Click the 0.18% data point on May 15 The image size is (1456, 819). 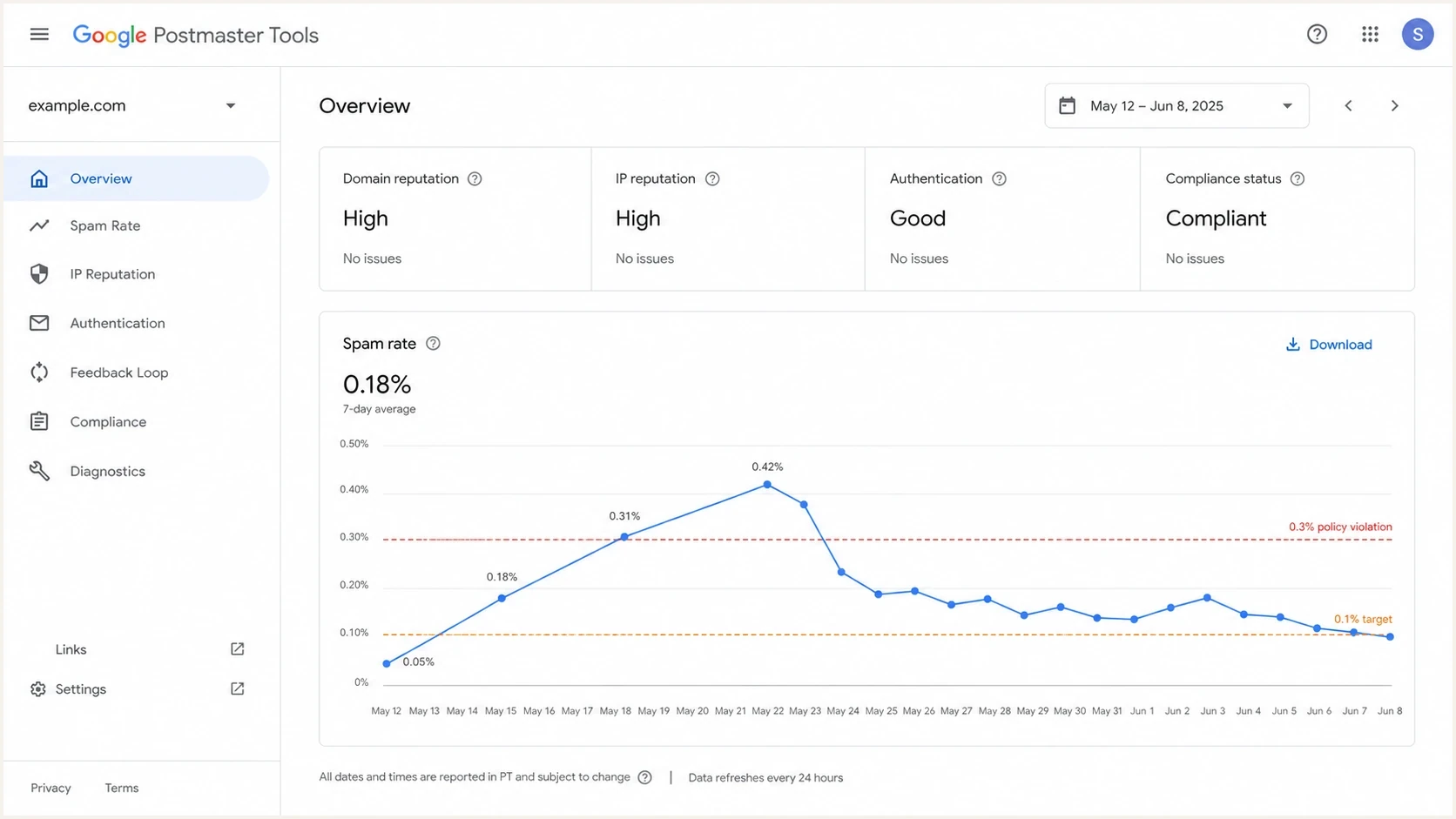[502, 598]
